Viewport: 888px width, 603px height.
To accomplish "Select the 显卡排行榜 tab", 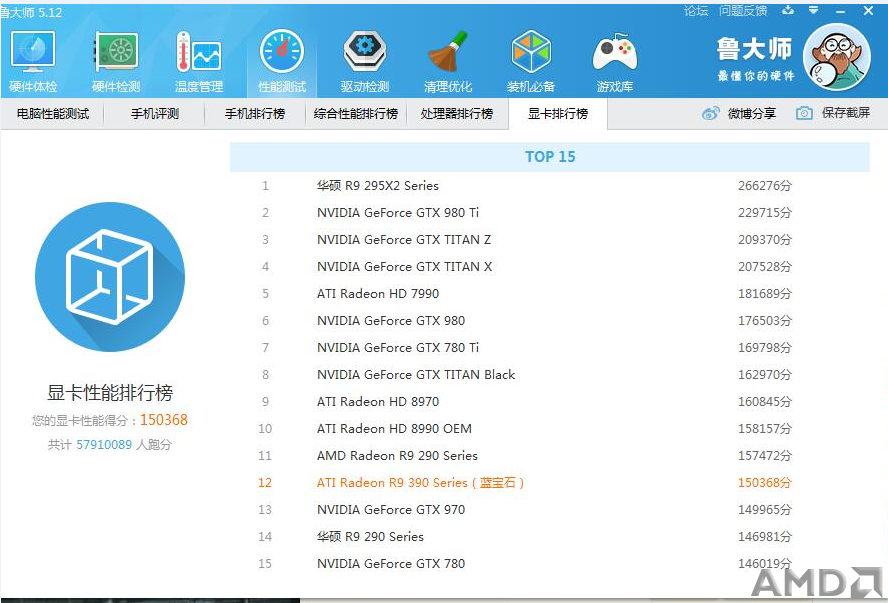I will [x=558, y=114].
